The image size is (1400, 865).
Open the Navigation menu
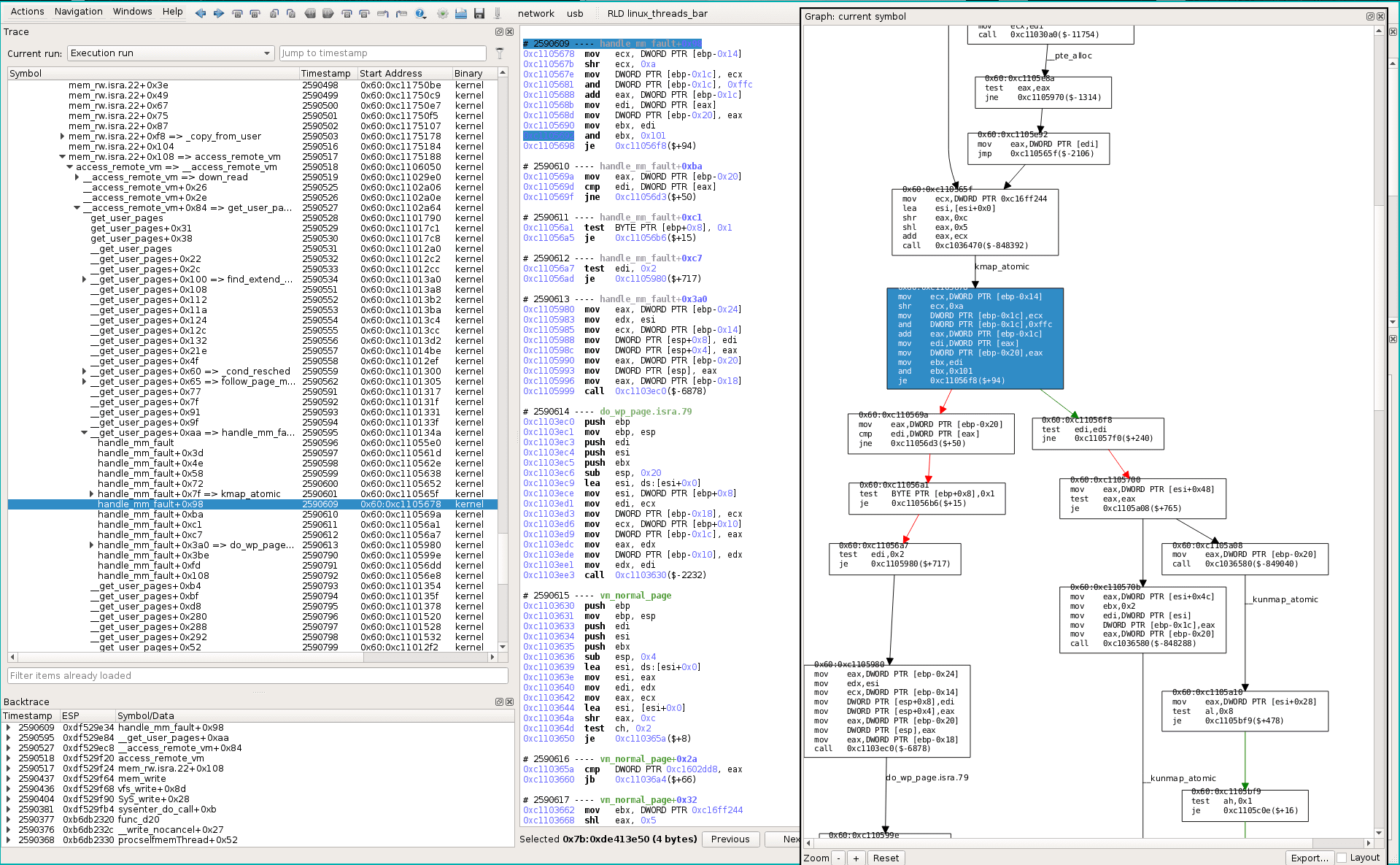[77, 11]
